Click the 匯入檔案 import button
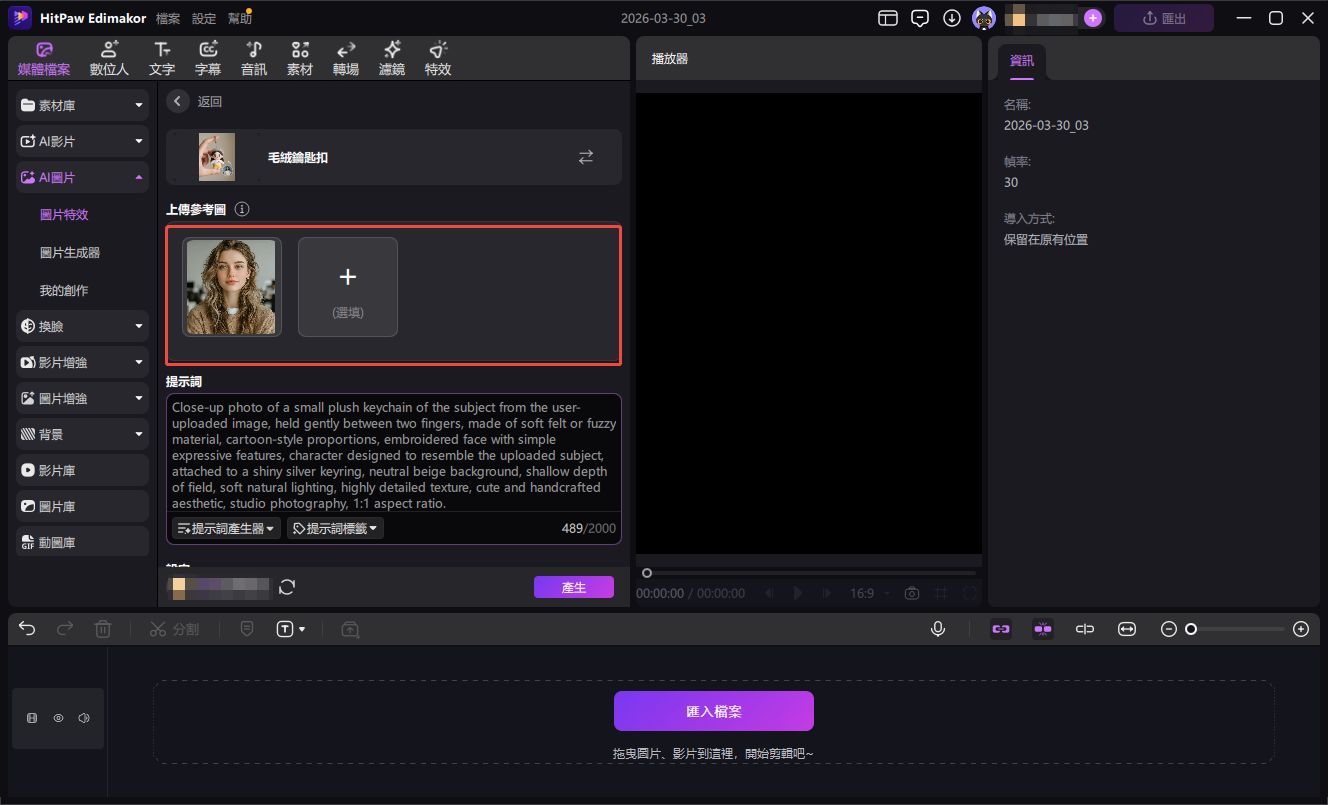Image resolution: width=1328 pixels, height=805 pixels. 713,711
